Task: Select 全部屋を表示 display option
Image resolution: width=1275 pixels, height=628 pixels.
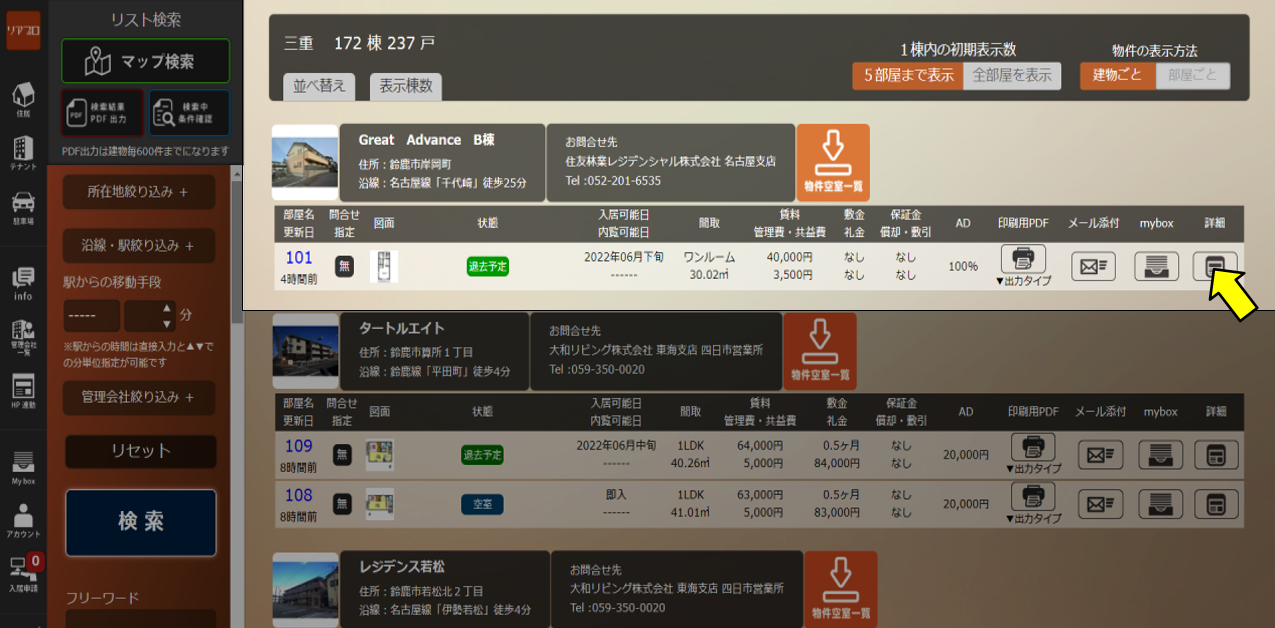Action: coord(1011,76)
